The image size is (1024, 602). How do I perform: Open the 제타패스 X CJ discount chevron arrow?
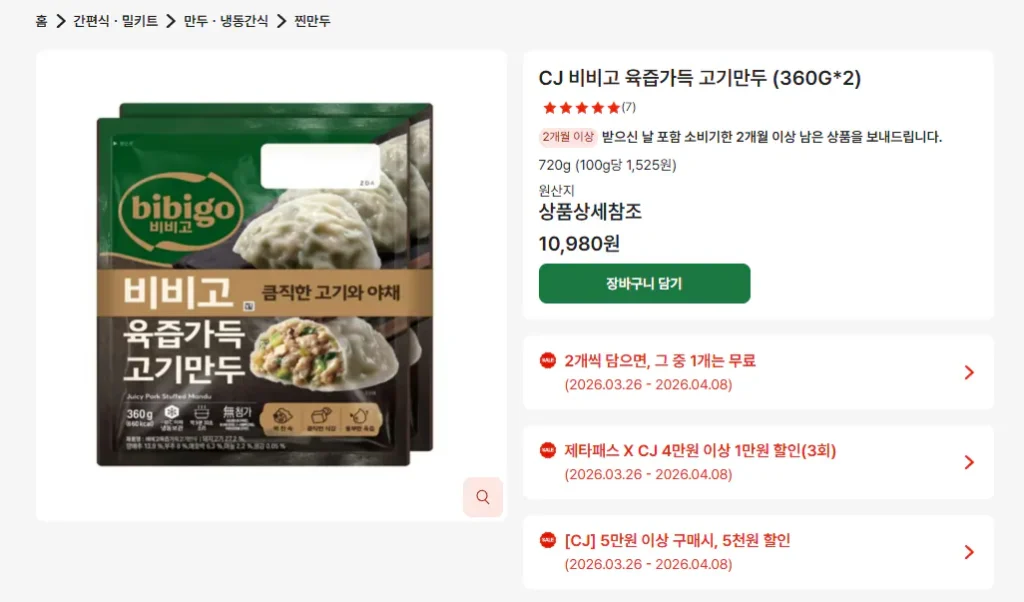coord(969,462)
